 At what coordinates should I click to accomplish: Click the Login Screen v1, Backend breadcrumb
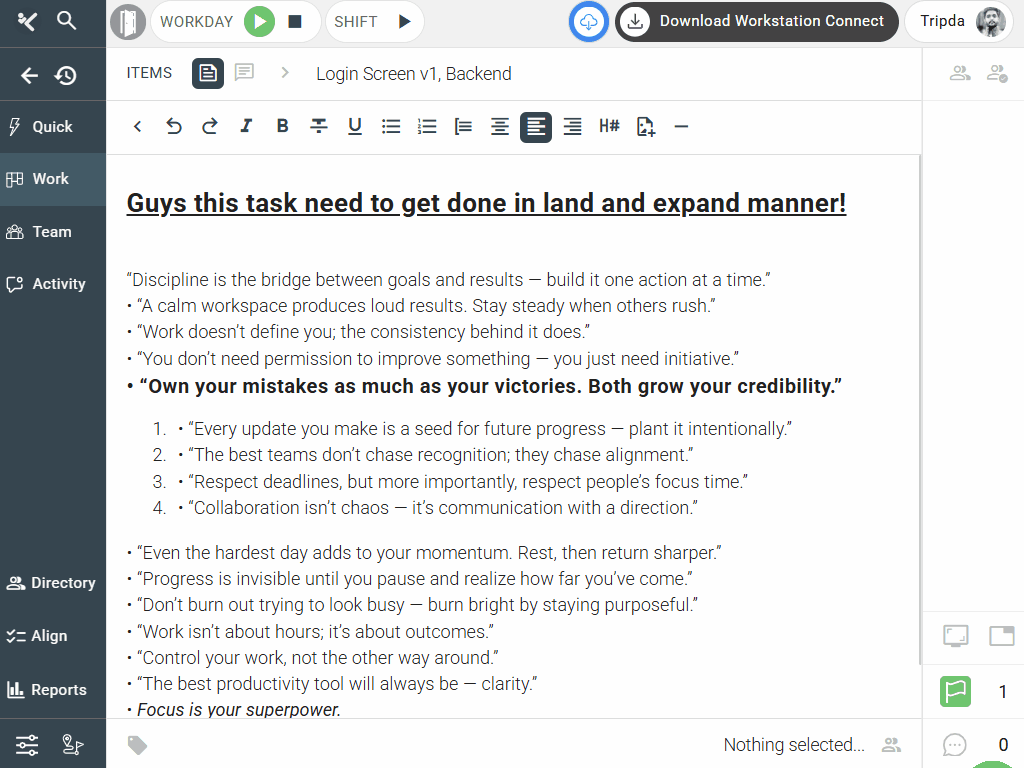coord(413,73)
